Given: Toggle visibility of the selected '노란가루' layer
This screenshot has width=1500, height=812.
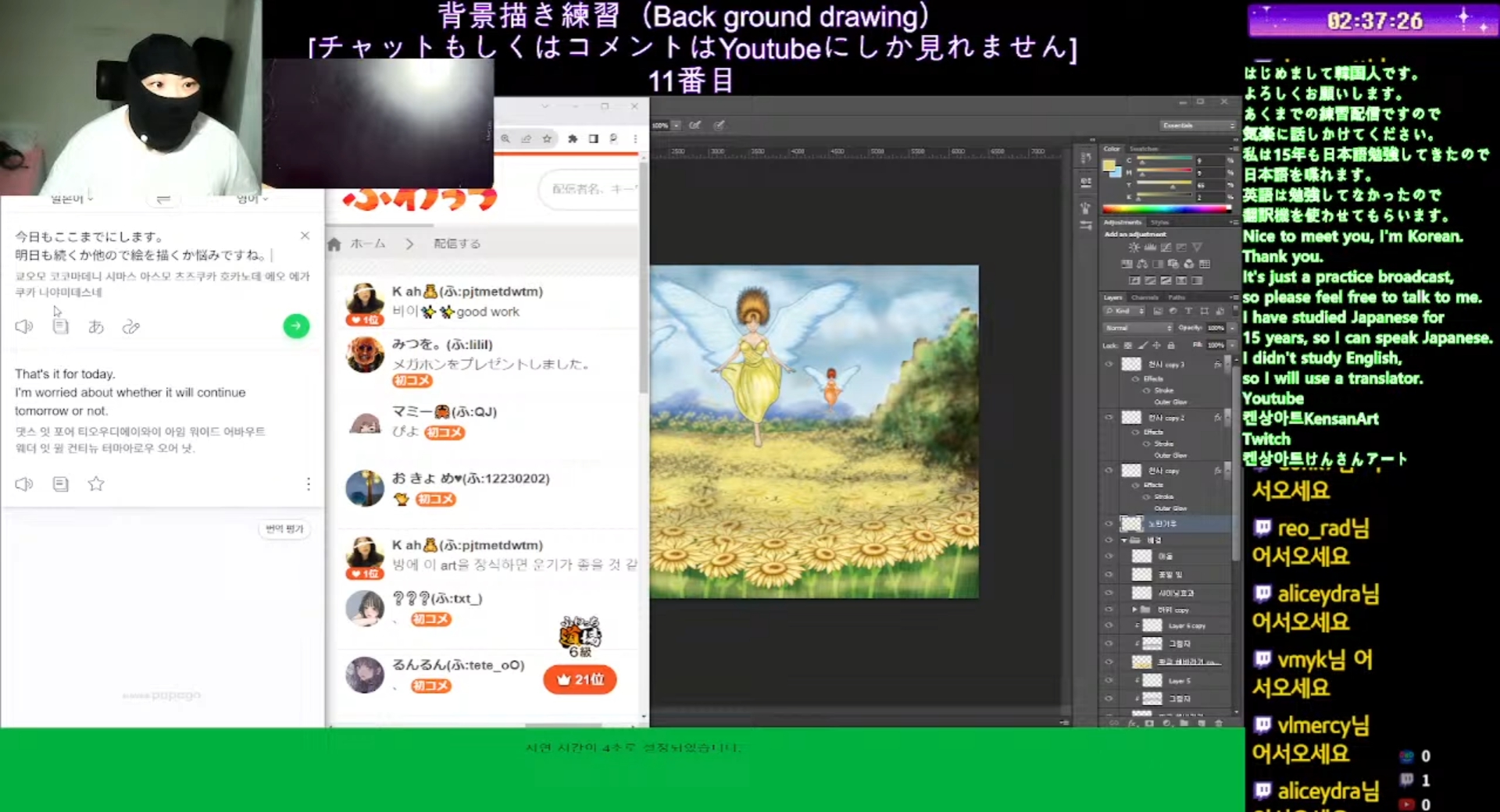Looking at the screenshot, I should pos(1109,523).
